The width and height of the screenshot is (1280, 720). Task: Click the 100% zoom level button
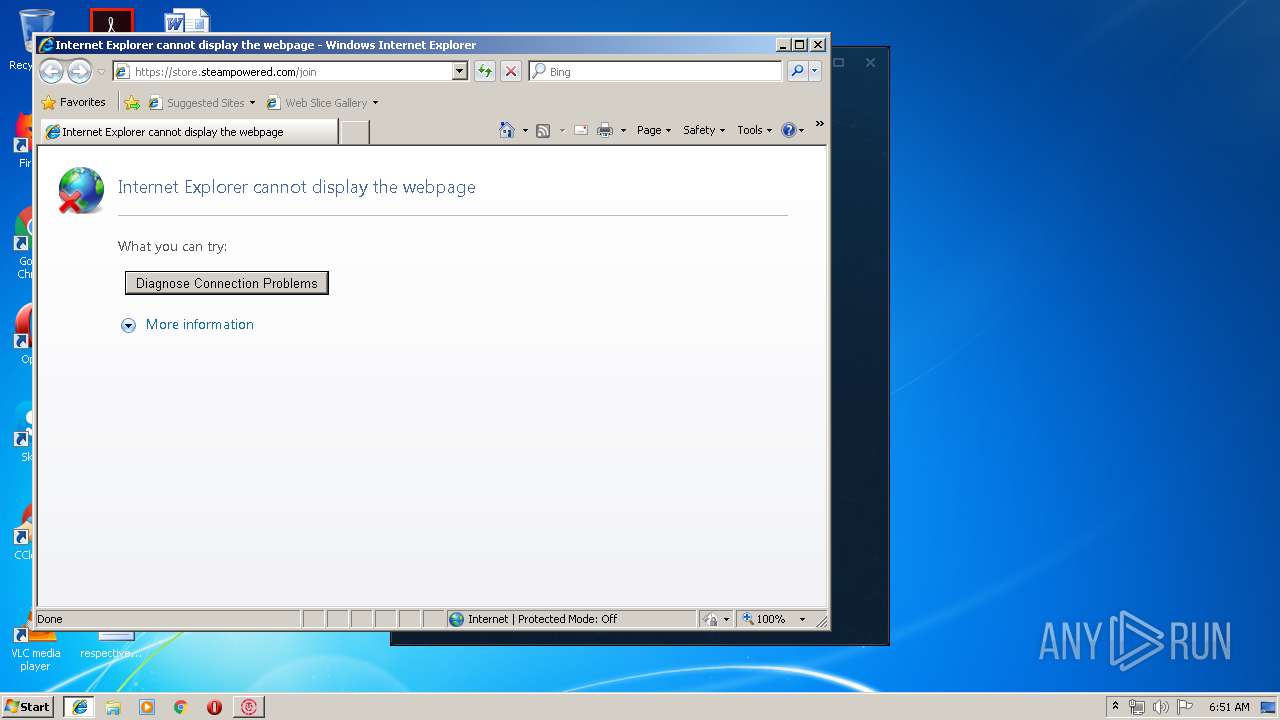click(765, 619)
